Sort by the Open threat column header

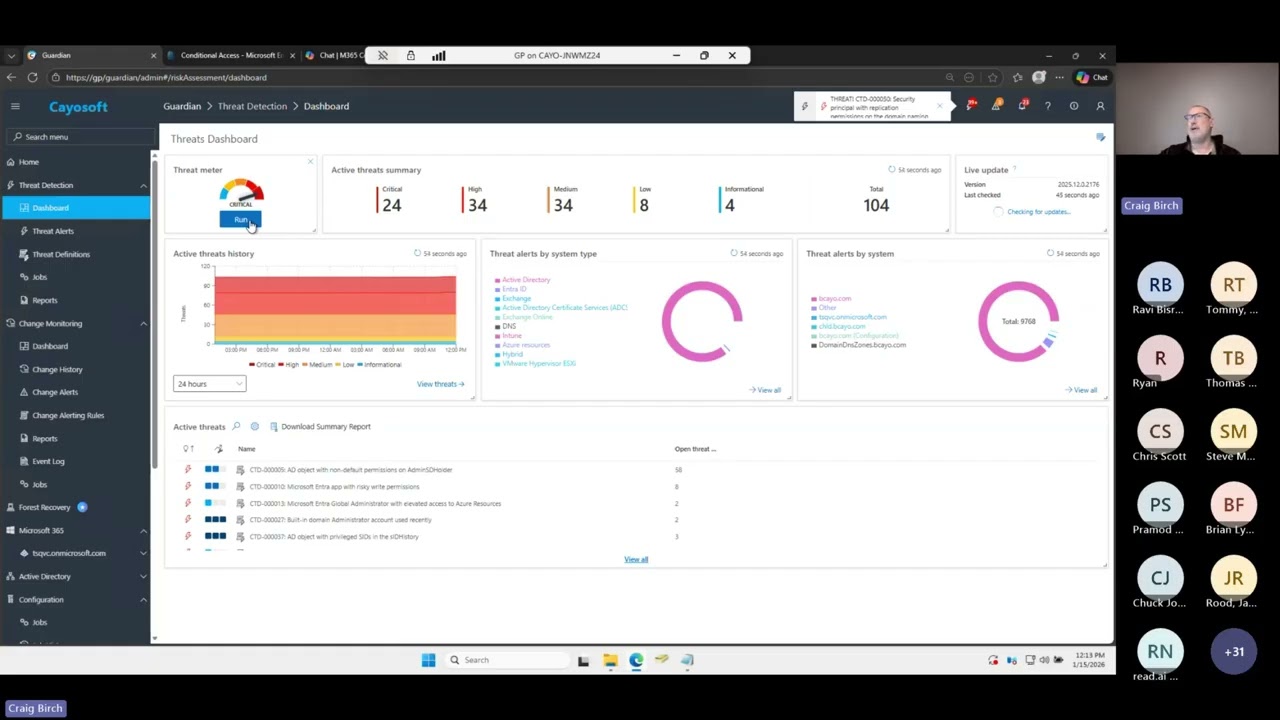coord(695,449)
